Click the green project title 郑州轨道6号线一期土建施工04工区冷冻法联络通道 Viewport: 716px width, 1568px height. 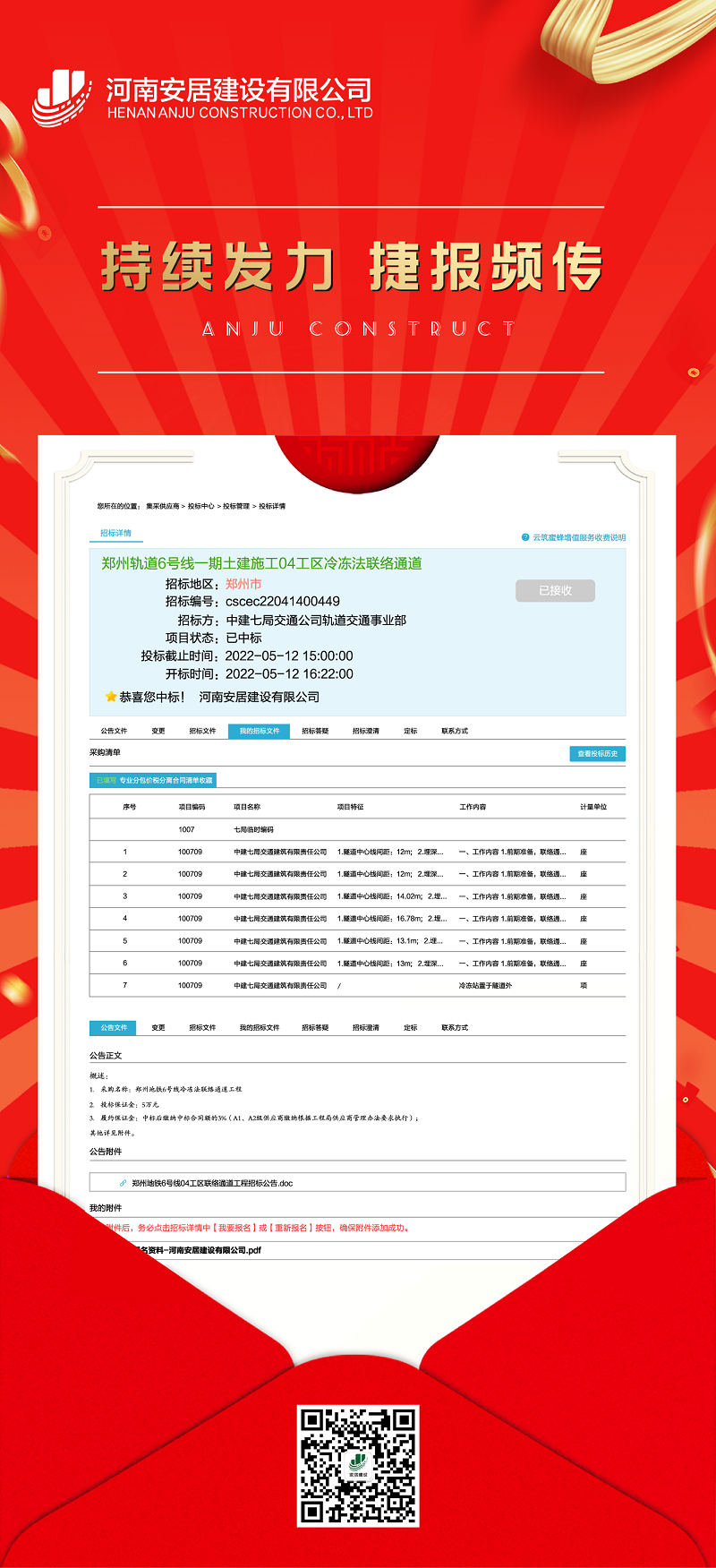pyautogui.click(x=261, y=563)
